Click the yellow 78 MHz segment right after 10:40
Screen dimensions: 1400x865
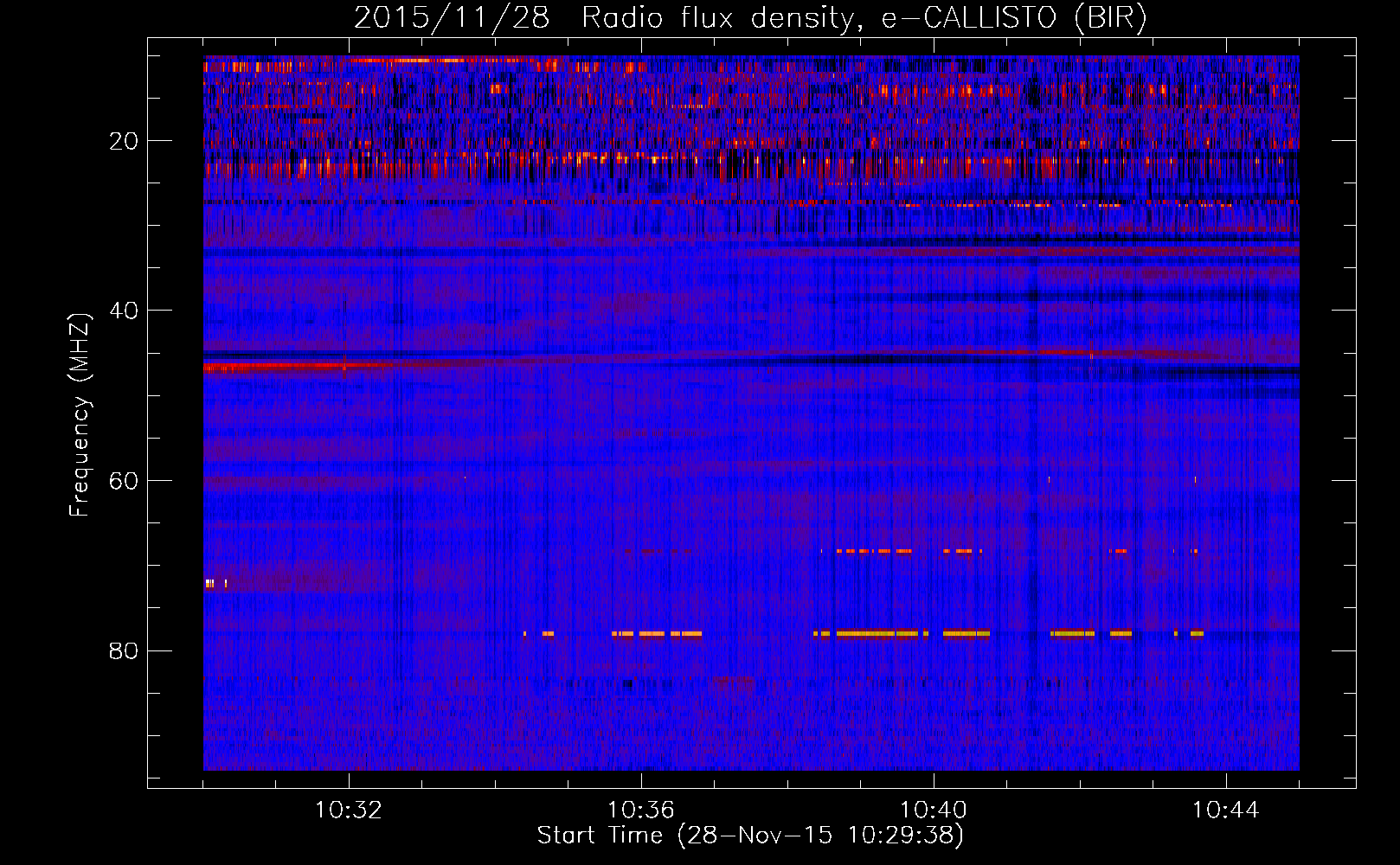coord(966,633)
